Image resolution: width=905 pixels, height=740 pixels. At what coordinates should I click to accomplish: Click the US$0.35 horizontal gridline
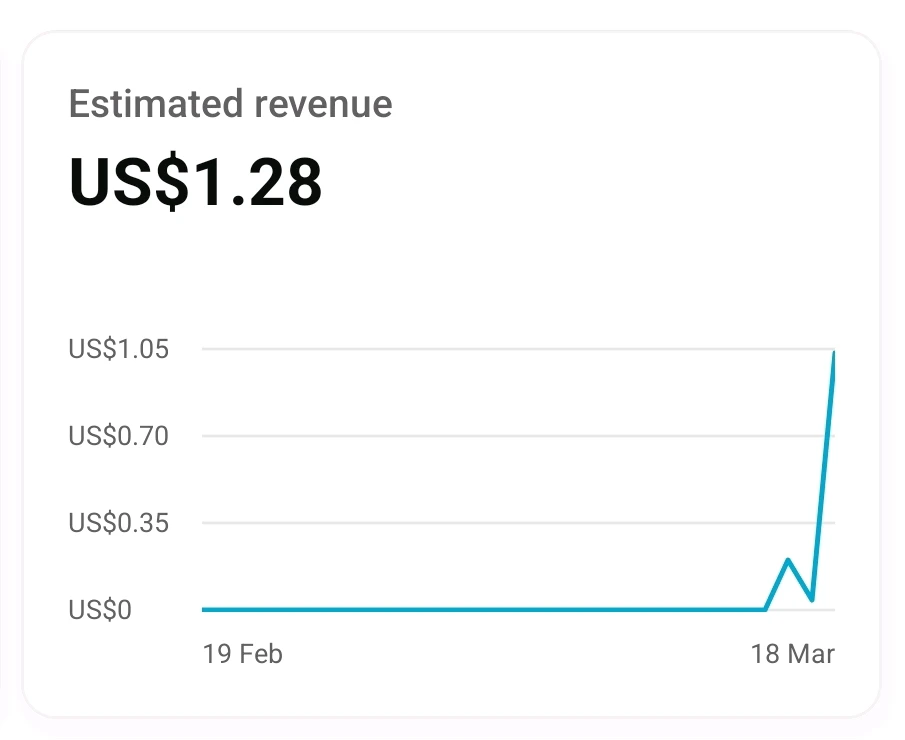pyautogui.click(x=500, y=523)
